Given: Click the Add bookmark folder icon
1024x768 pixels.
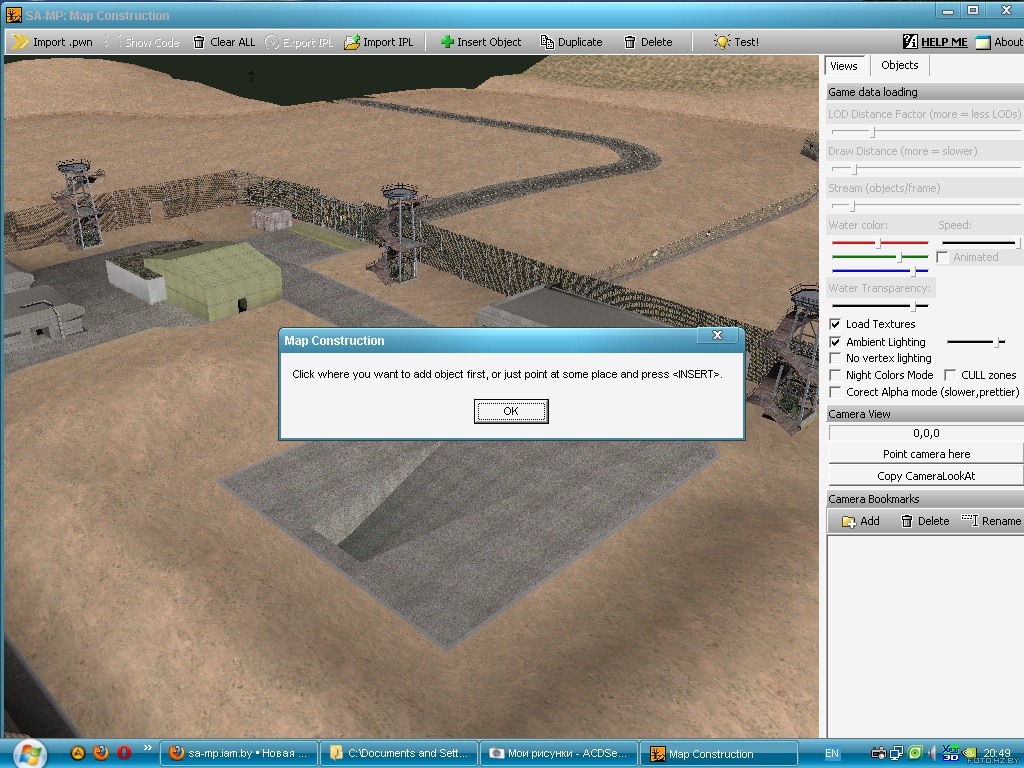Looking at the screenshot, I should [x=848, y=521].
